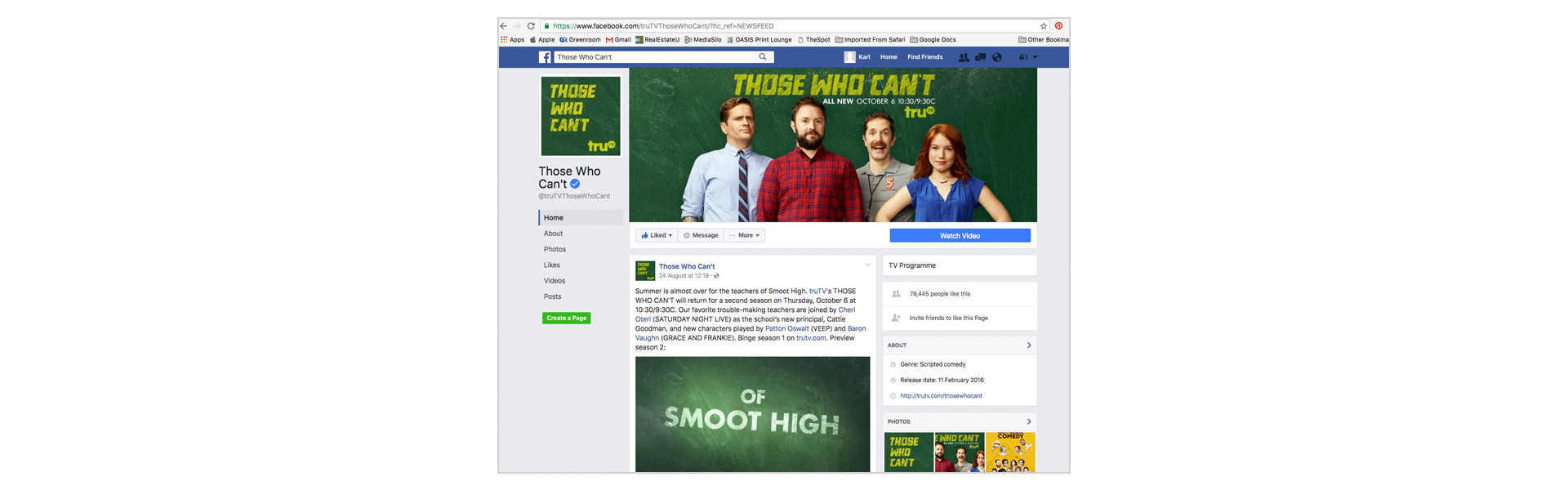Open the messages icon in top bar
Image resolution: width=1568 pixels, height=490 pixels.
pos(981,57)
